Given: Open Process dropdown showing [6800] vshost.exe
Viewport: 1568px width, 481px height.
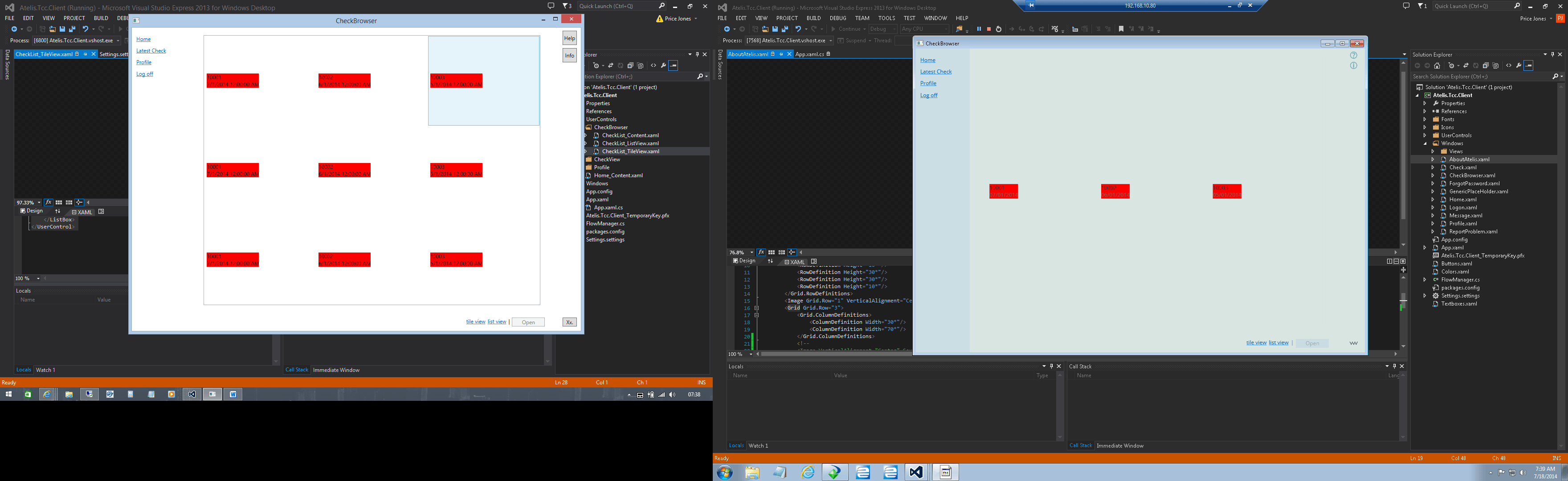Looking at the screenshot, I should click(x=76, y=41).
